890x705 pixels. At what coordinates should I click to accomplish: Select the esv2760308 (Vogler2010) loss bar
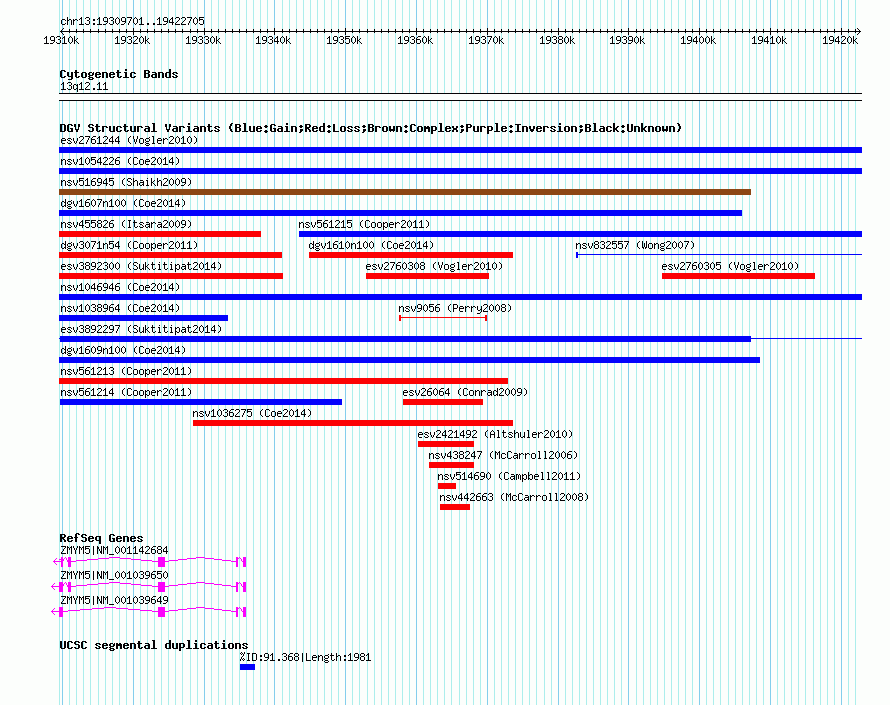pyautogui.click(x=427, y=276)
